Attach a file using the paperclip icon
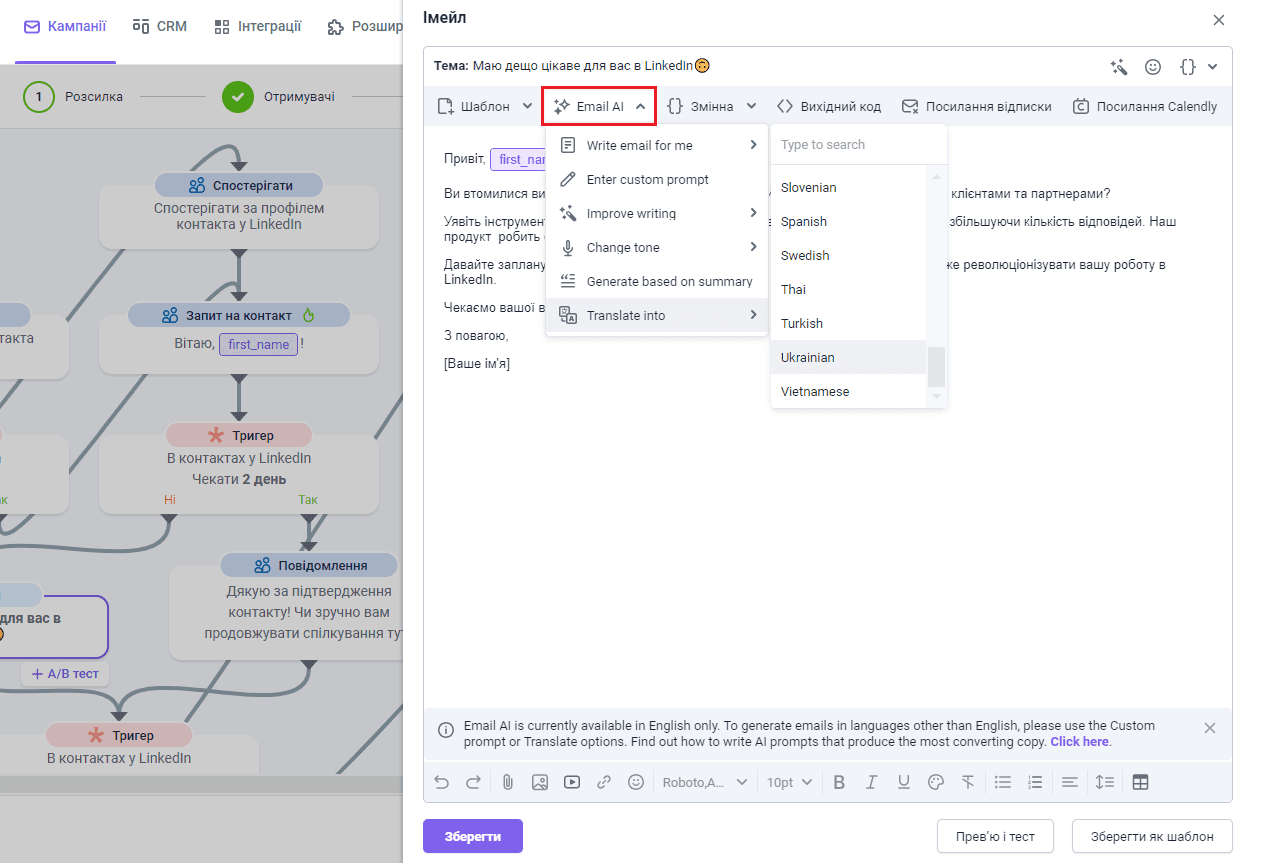The height and width of the screenshot is (863, 1261). [x=508, y=782]
